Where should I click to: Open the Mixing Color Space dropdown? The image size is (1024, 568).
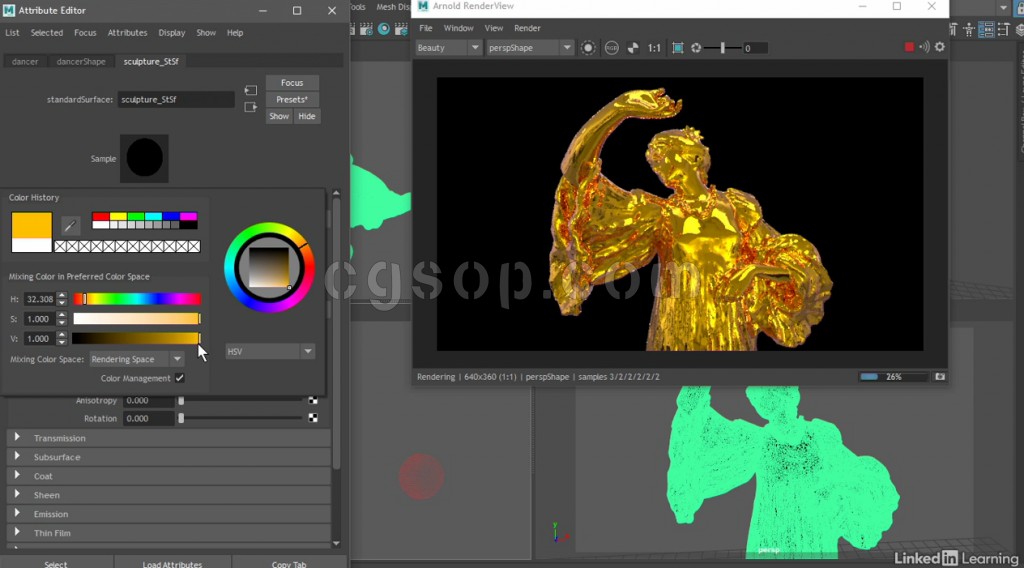coord(137,359)
